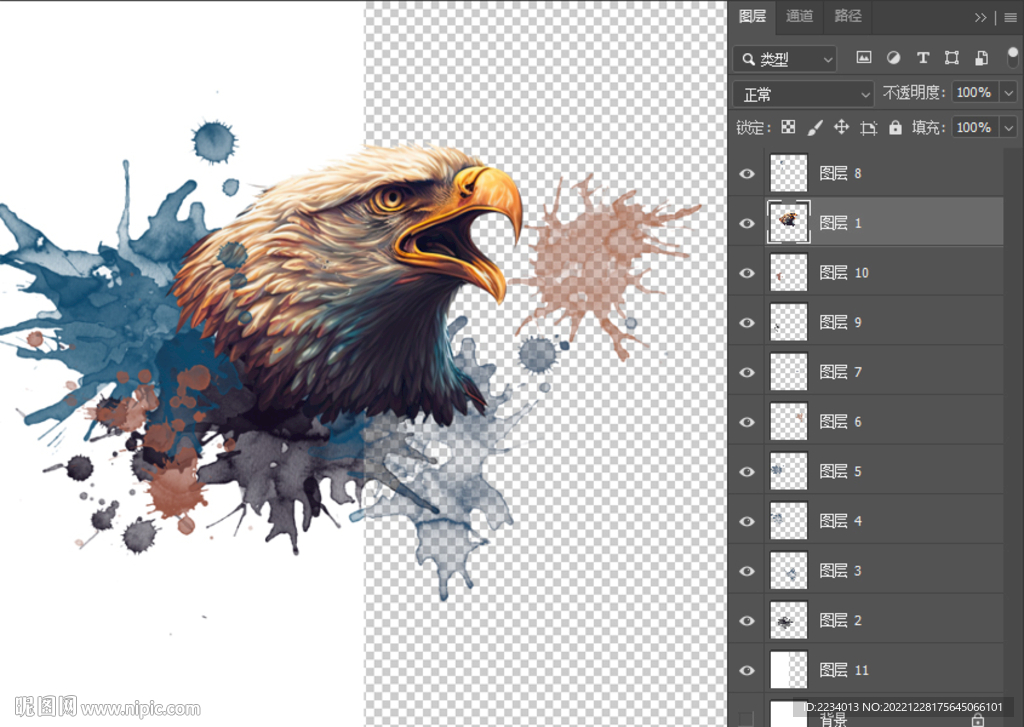The width and height of the screenshot is (1024, 727).
Task: Filter for adjustment layers icon
Action: [893, 58]
